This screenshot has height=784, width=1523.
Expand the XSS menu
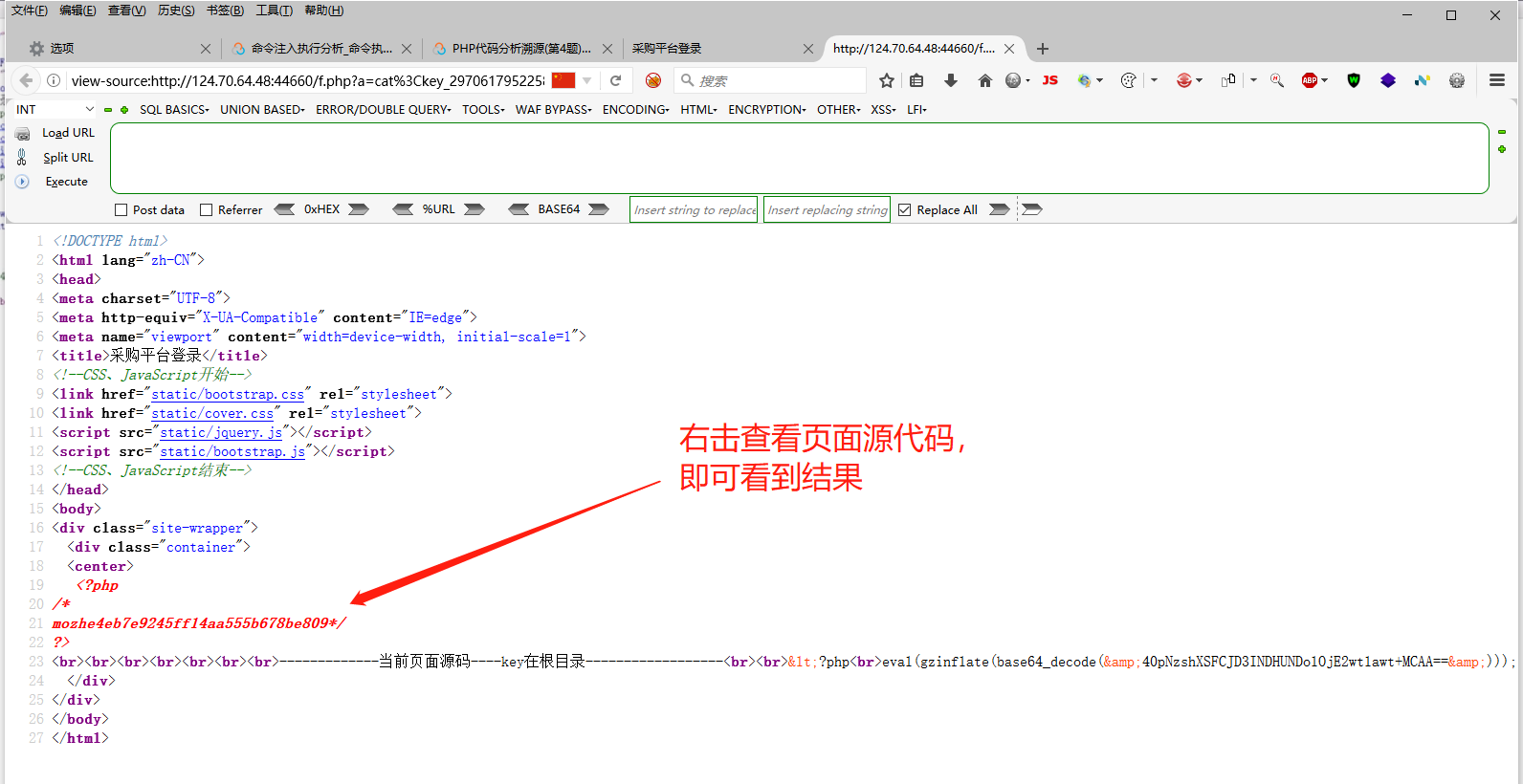click(x=883, y=110)
